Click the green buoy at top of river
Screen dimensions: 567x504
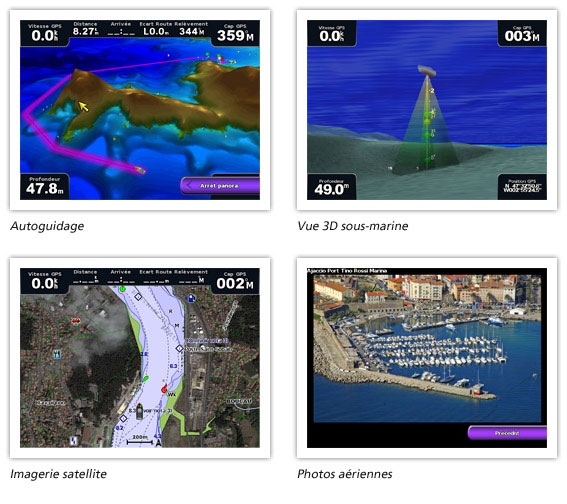122,289
